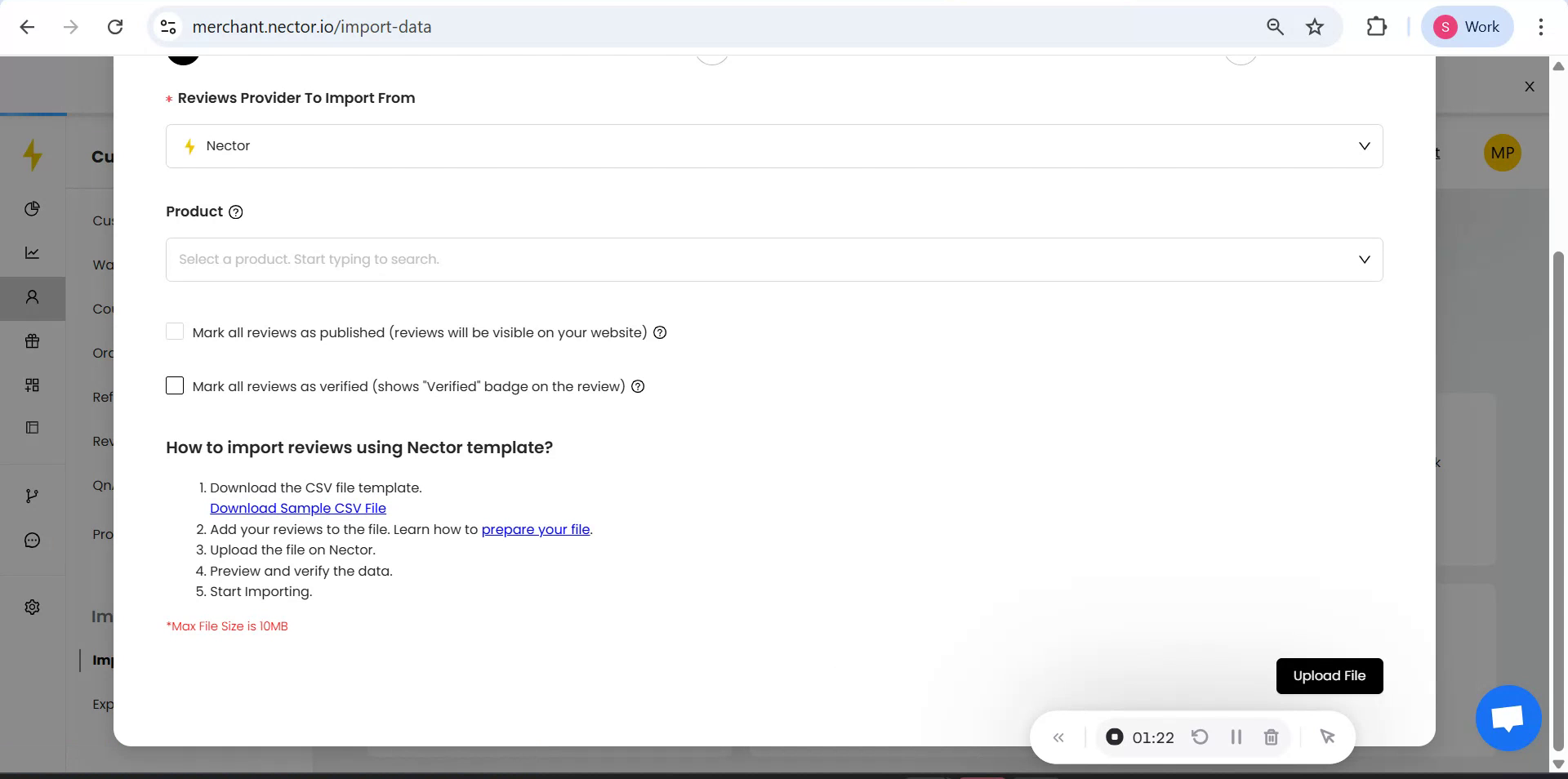Collapse the recording toolbar with double chevron
The height and width of the screenshot is (779, 1568).
pos(1058,737)
